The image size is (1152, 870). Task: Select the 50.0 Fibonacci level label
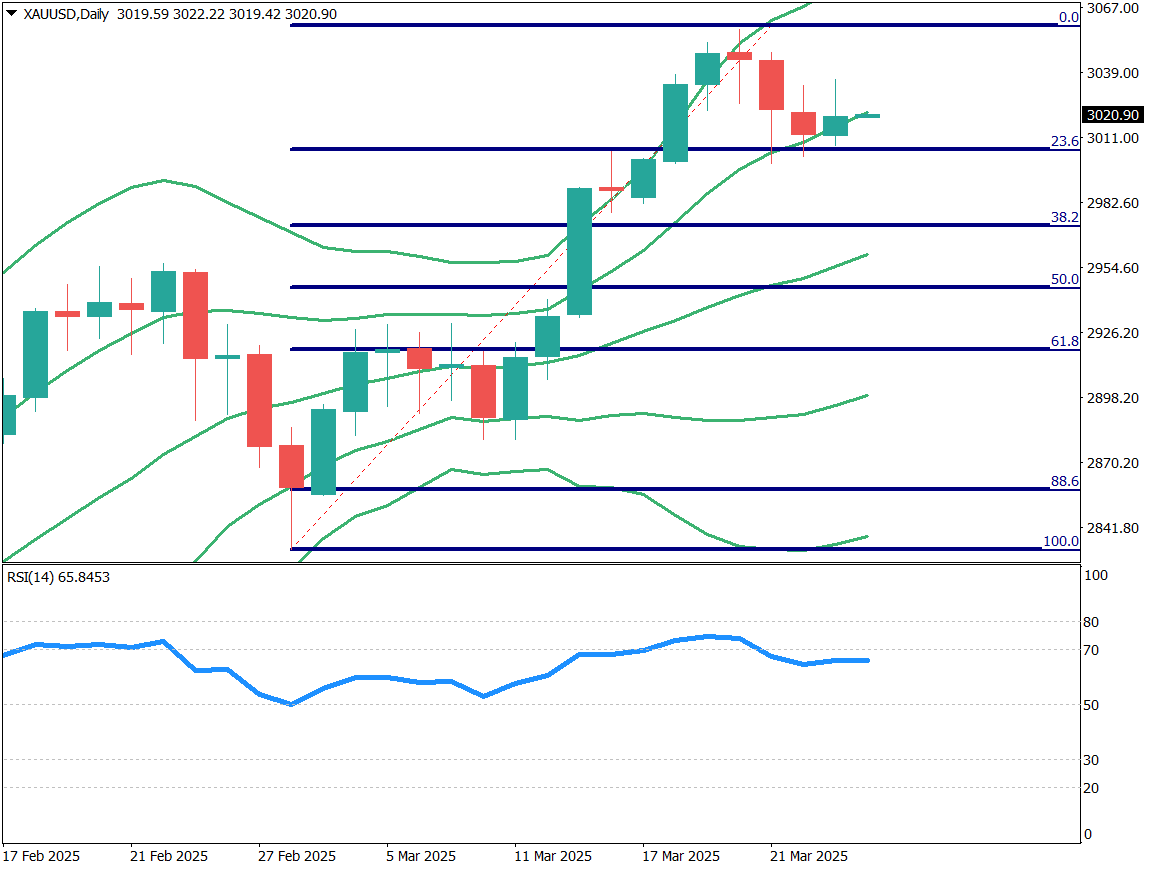pyautogui.click(x=1065, y=279)
